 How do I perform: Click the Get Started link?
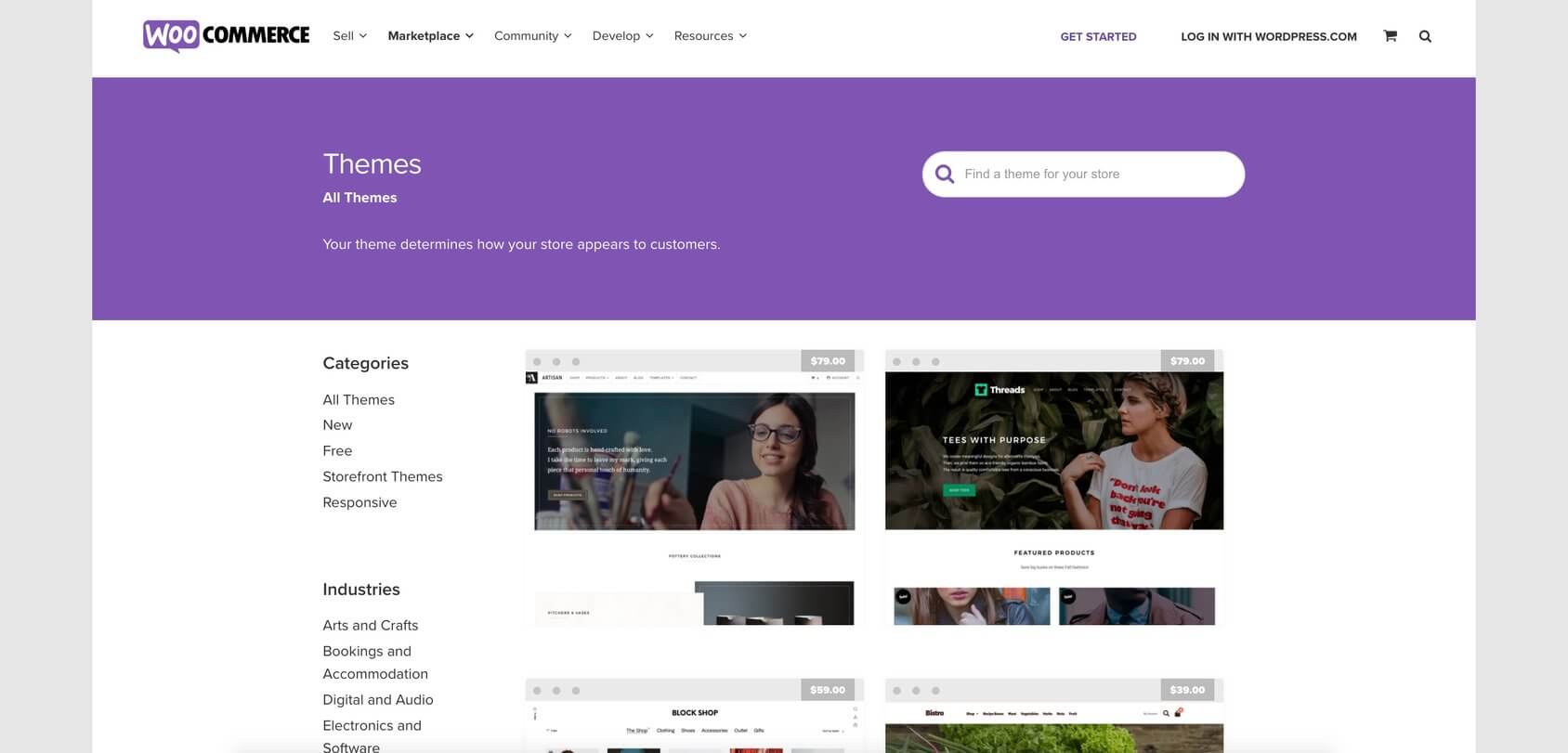pyautogui.click(x=1098, y=36)
